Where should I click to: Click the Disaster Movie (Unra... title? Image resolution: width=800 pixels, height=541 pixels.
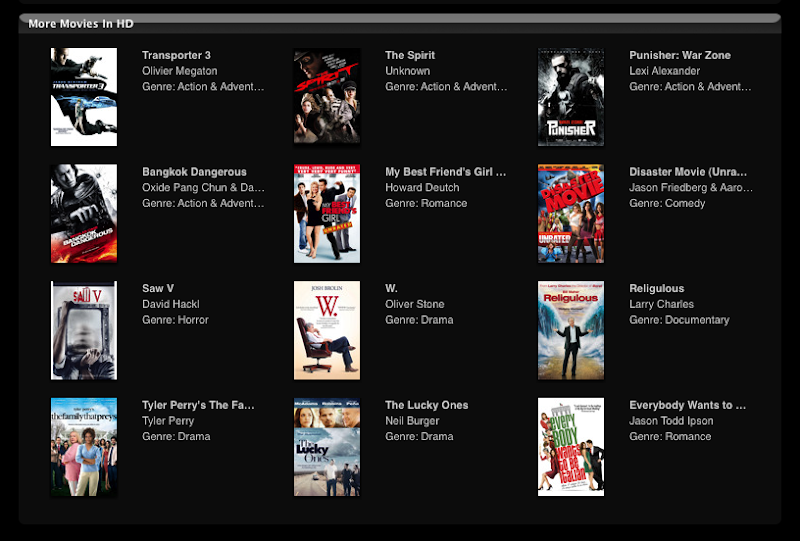point(688,172)
